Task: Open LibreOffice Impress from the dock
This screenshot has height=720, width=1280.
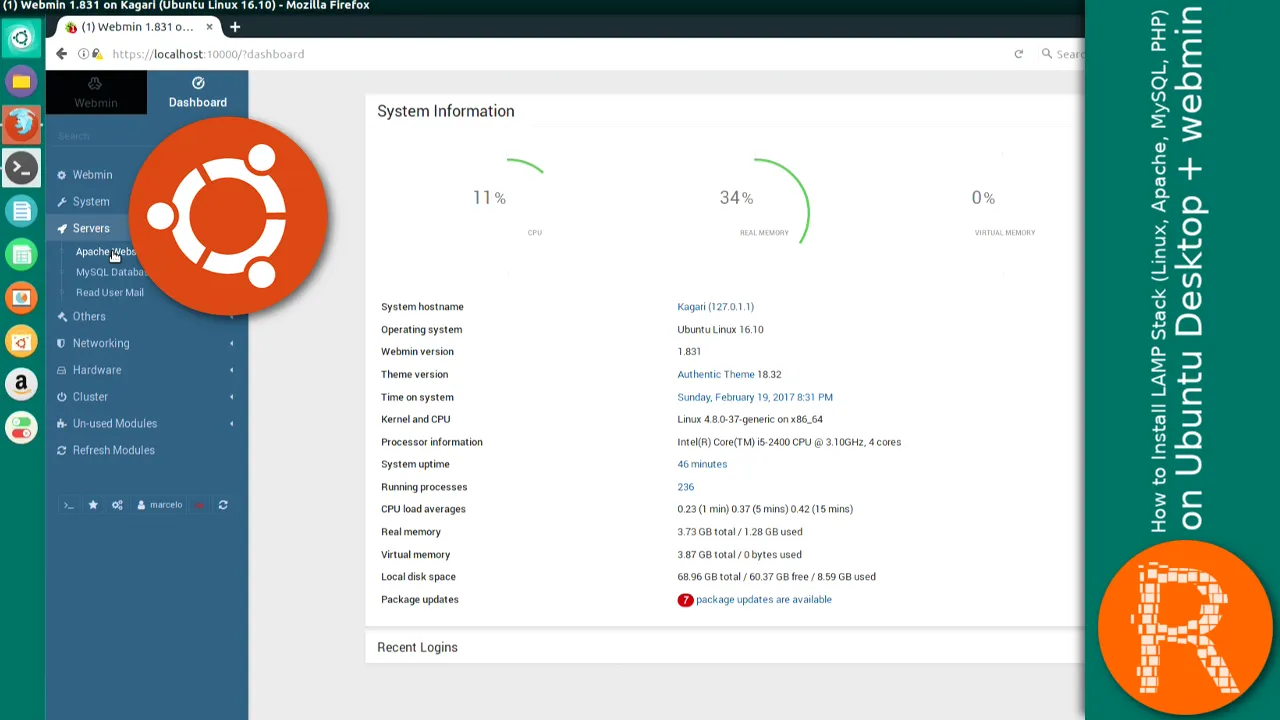Action: pos(21,298)
